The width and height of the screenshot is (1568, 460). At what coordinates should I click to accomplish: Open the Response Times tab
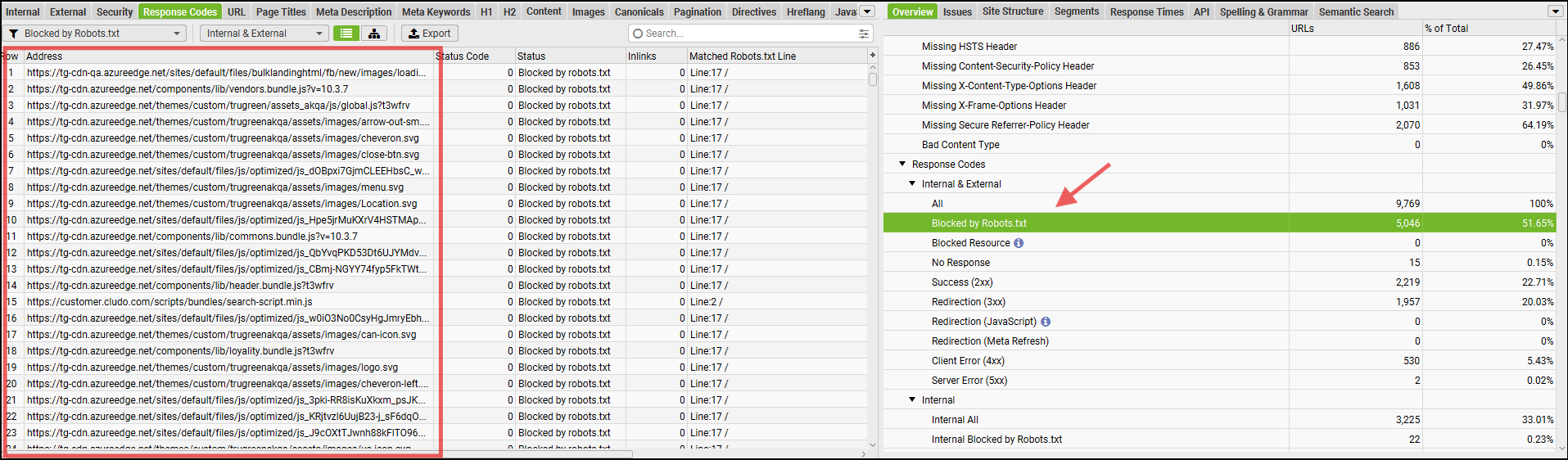[1146, 11]
